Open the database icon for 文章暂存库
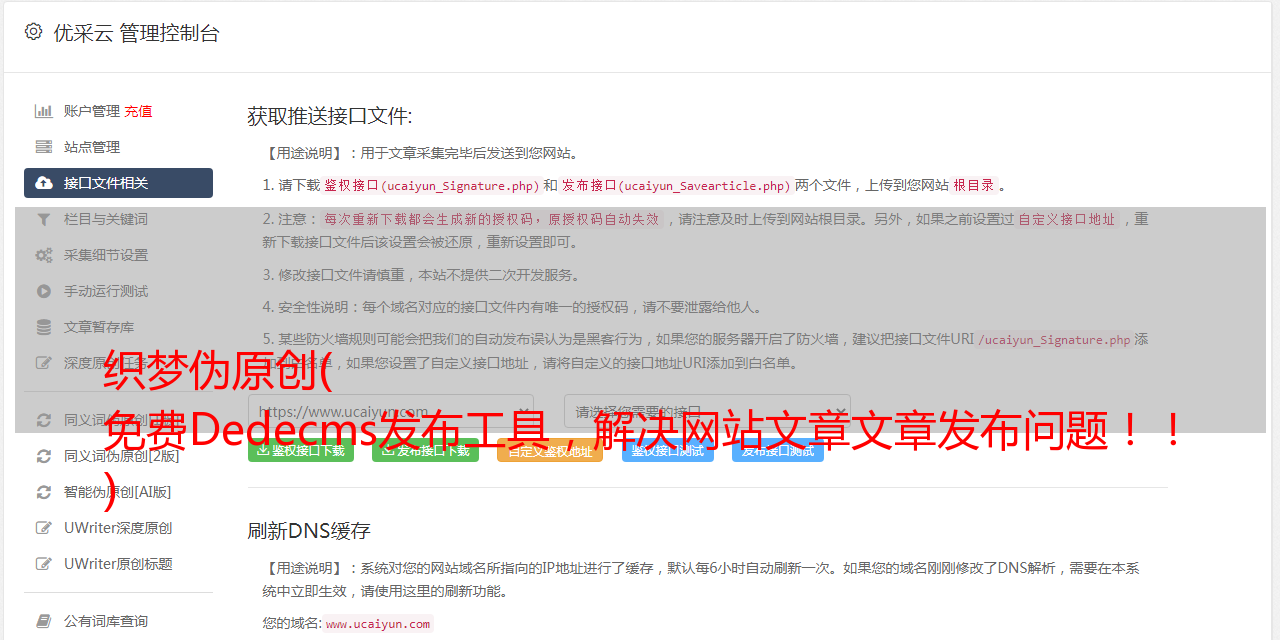The height and width of the screenshot is (640, 1280). [x=44, y=327]
